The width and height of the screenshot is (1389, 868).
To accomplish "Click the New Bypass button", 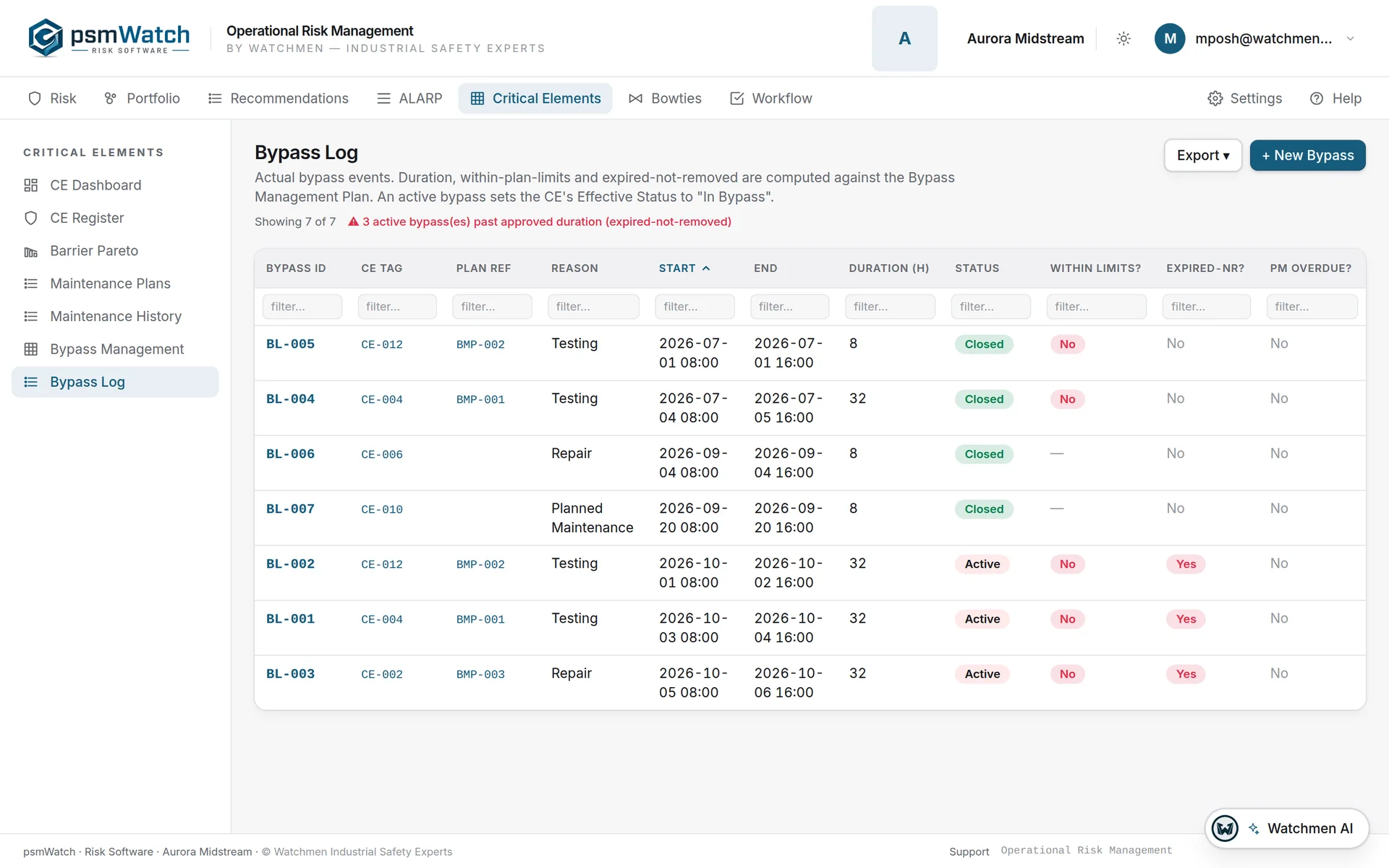I will click(1307, 156).
